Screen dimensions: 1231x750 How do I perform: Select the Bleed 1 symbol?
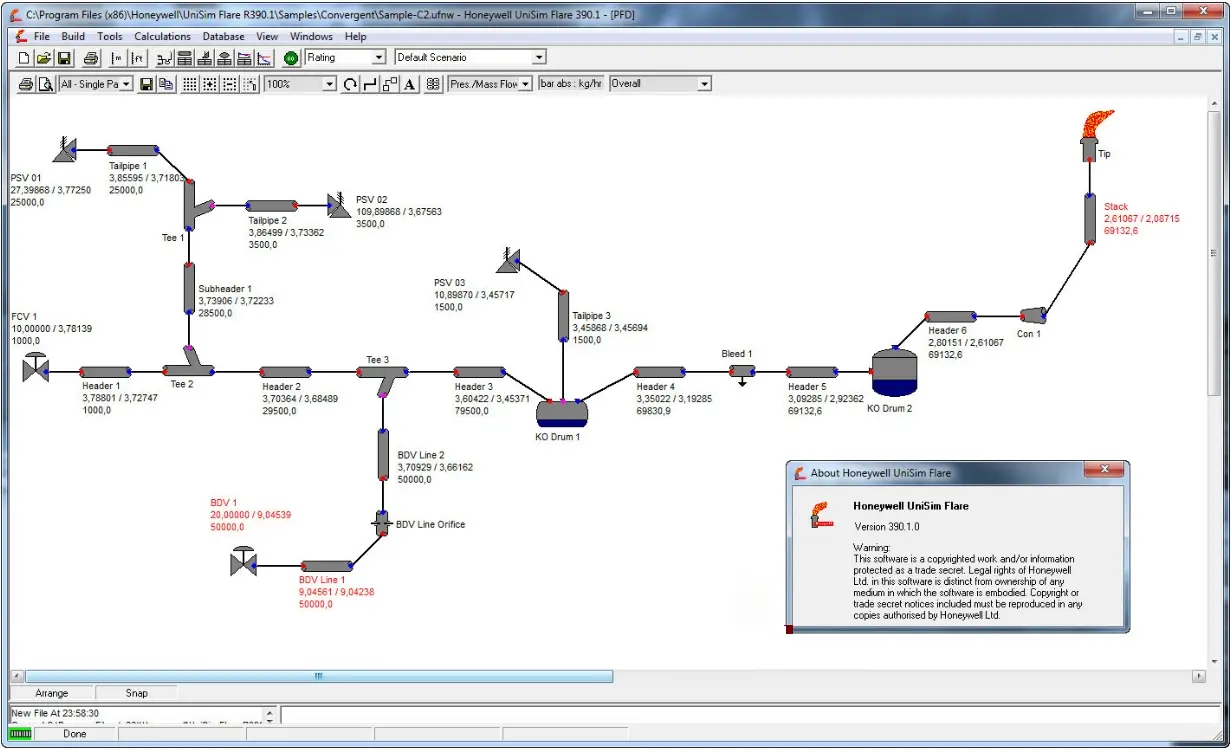tap(741, 373)
